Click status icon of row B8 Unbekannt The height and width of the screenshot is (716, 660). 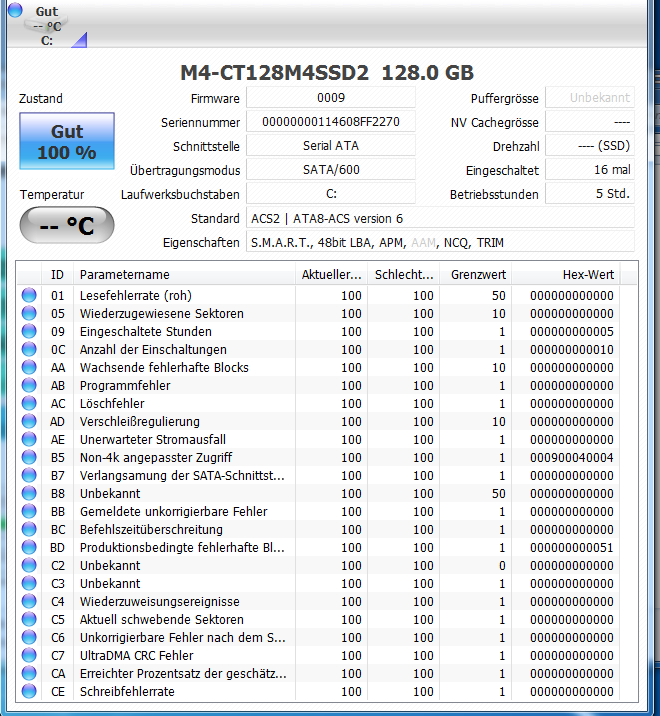[x=29, y=494]
